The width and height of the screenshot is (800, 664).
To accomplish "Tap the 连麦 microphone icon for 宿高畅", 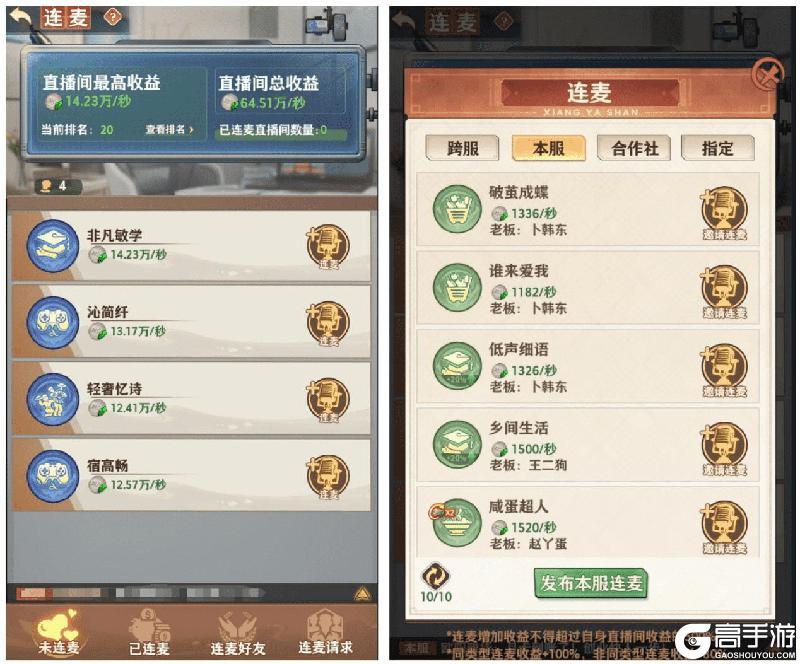I will [328, 476].
